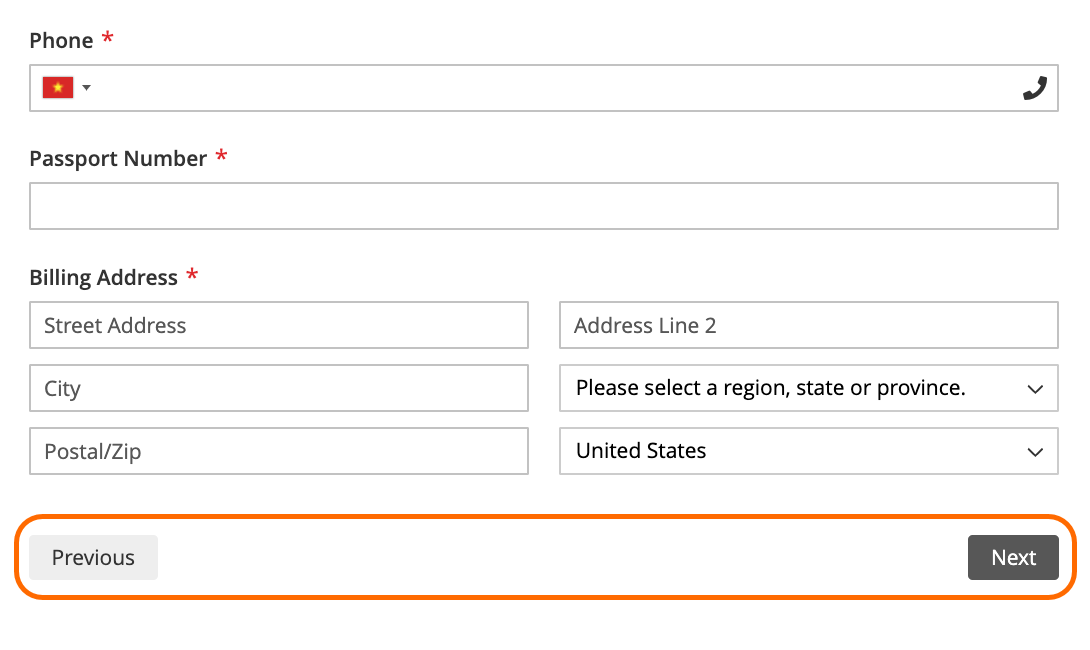Screen dimensions: 1090x650
Task: Click the Address Line 2 field
Action: [x=808, y=325]
